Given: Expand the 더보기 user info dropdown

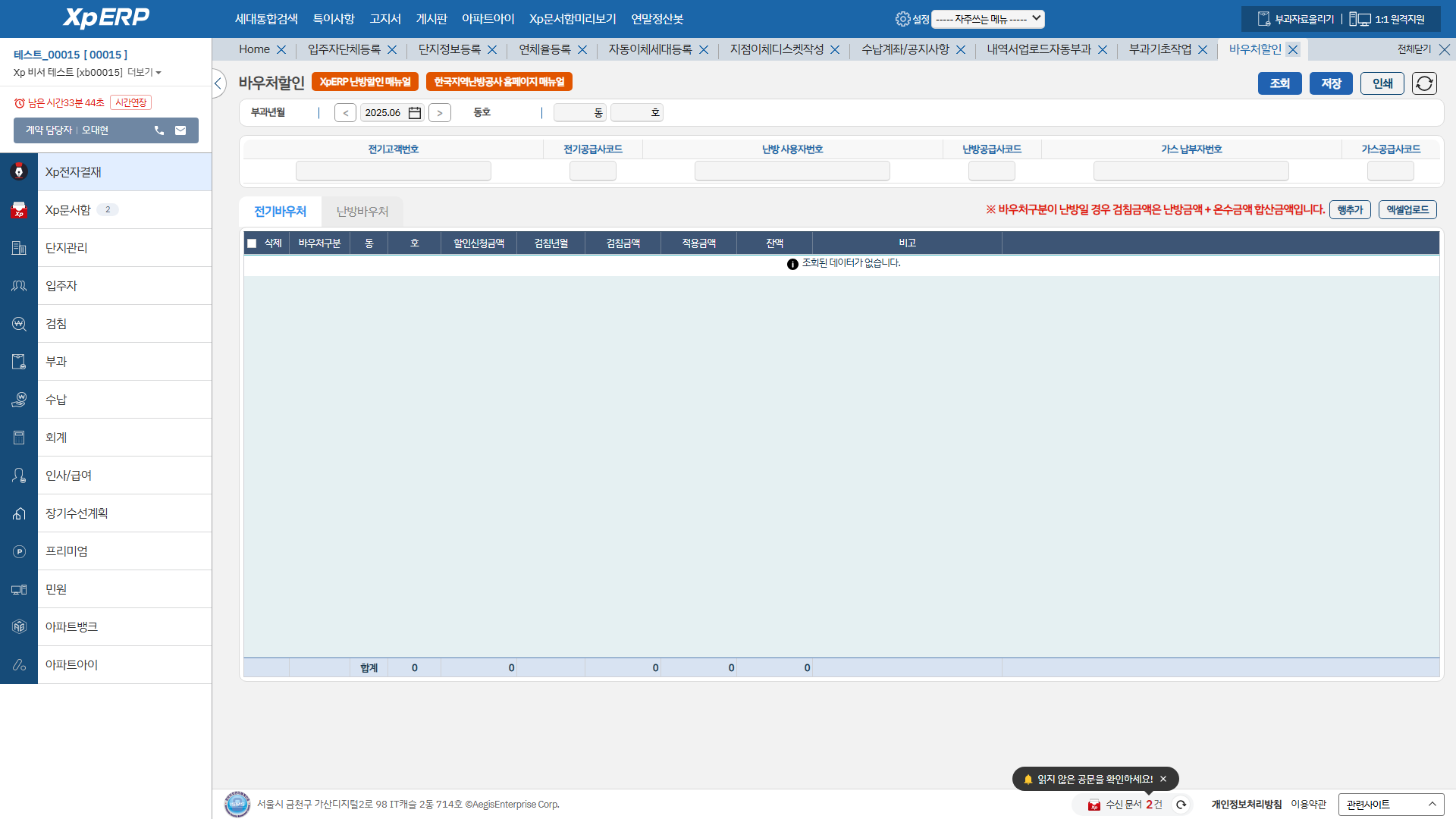Looking at the screenshot, I should 145,73.
